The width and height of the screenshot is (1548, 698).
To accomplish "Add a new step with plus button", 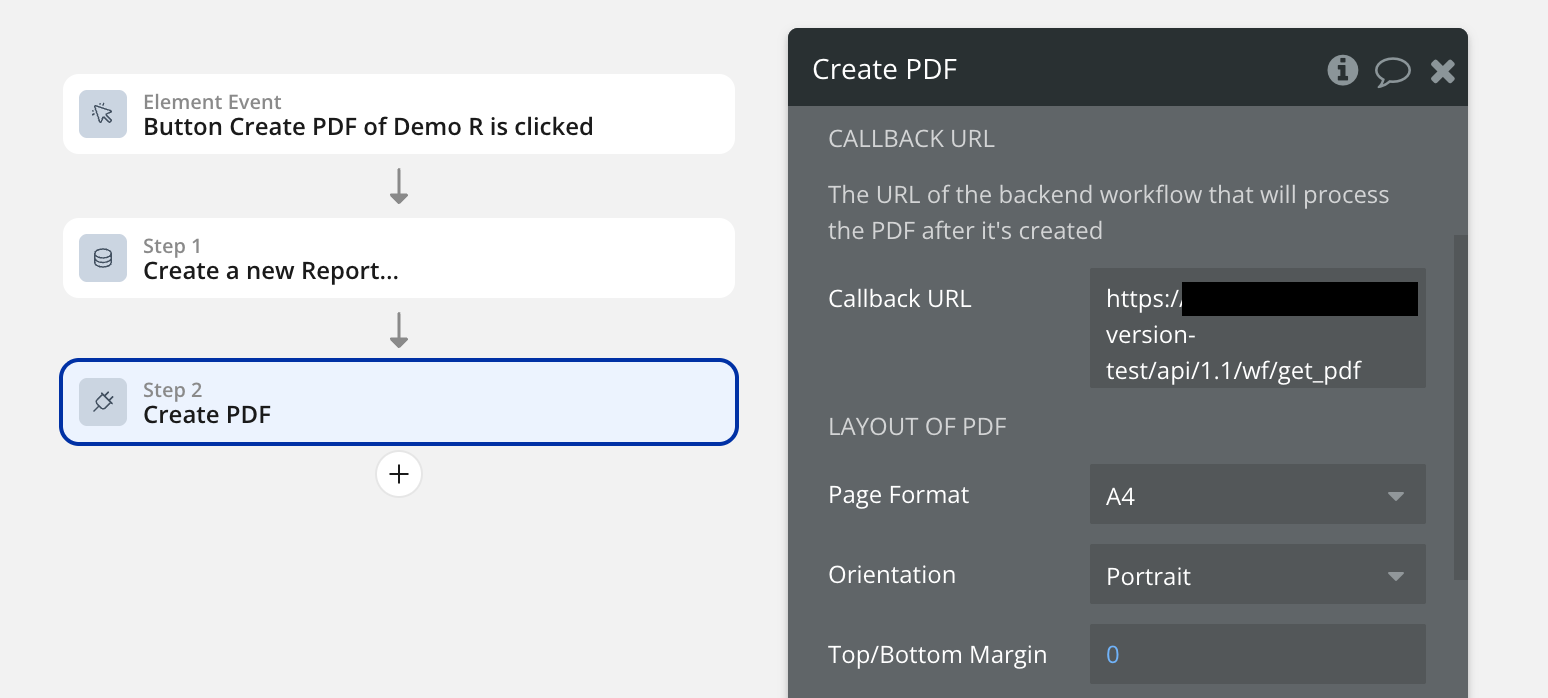I will (399, 474).
